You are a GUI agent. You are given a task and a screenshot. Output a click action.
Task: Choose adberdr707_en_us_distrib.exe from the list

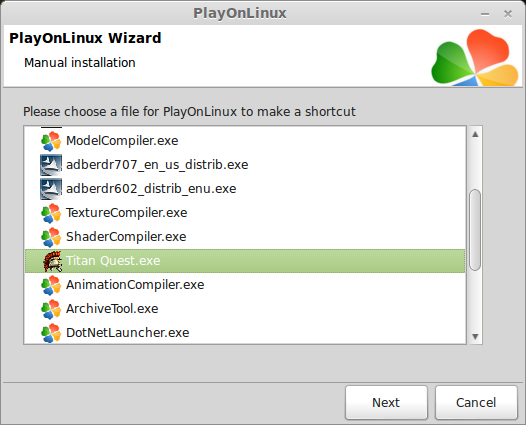pyautogui.click(x=245, y=165)
